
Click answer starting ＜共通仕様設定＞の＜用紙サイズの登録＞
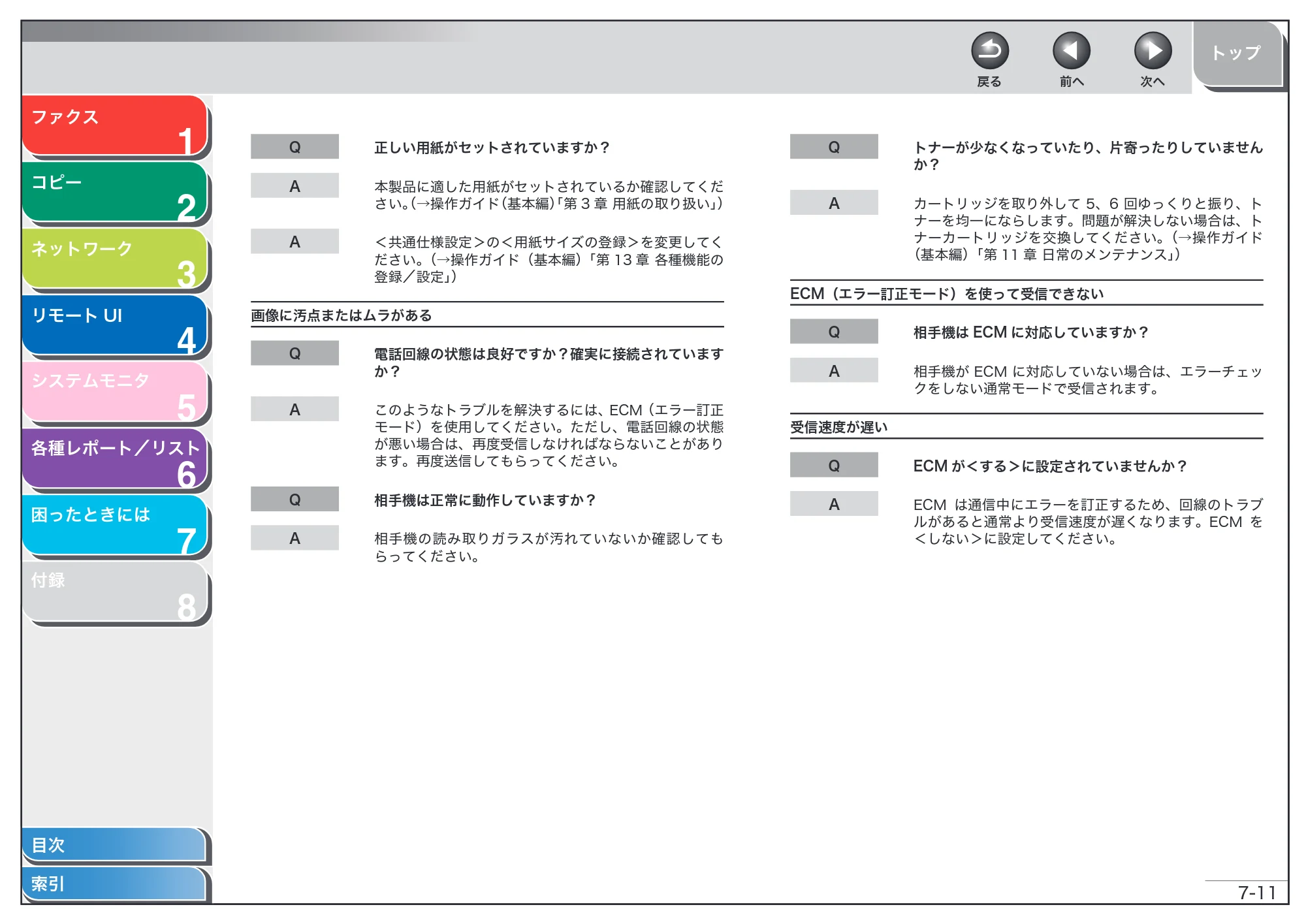pos(549,260)
